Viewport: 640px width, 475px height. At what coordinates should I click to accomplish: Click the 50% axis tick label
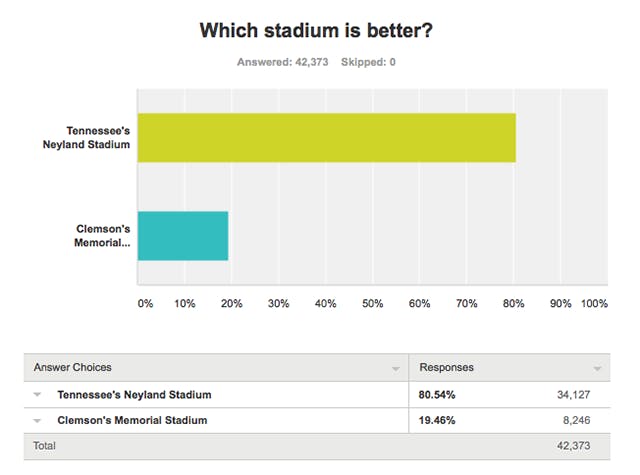(x=372, y=304)
